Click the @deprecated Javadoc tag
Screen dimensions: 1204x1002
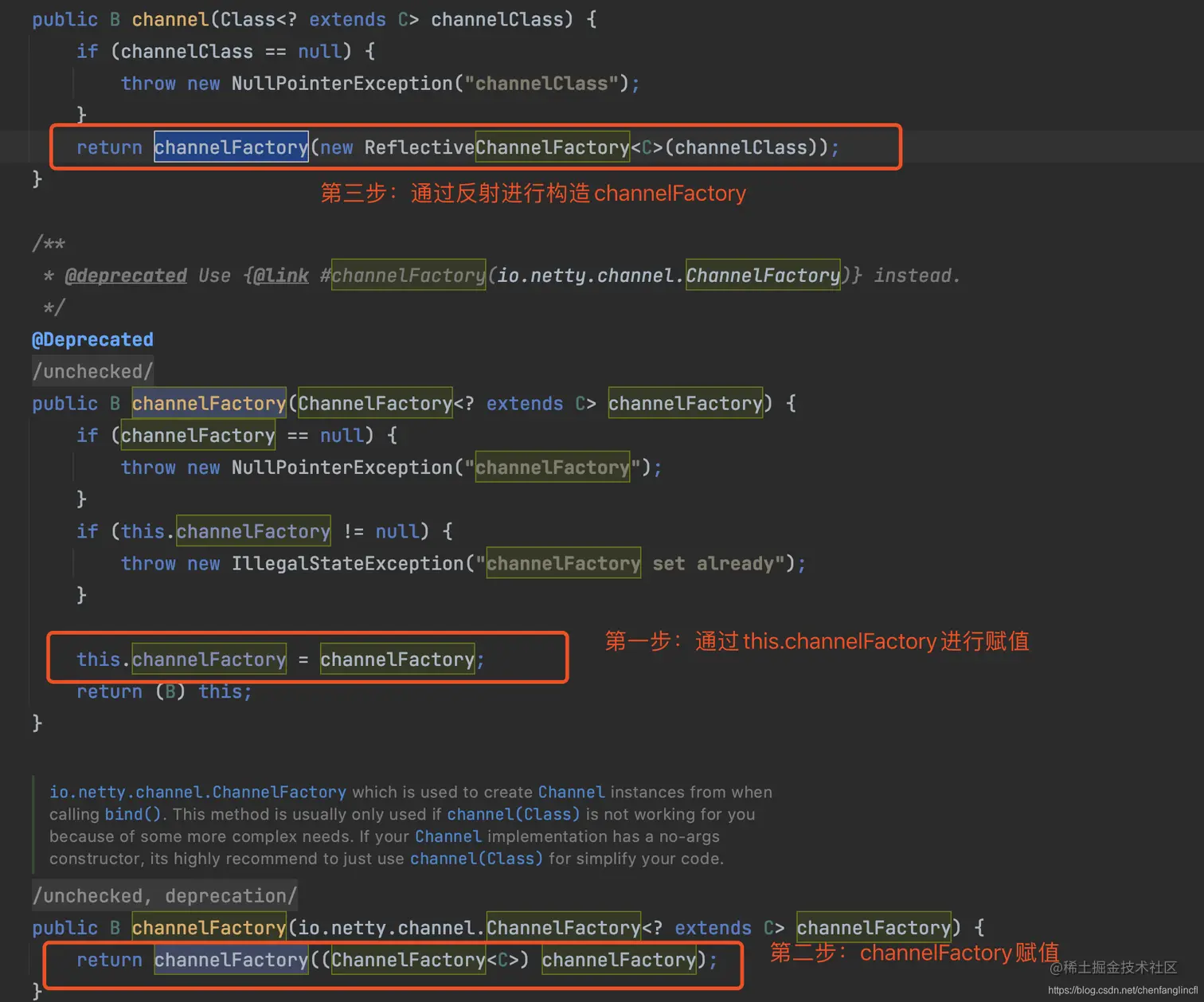coord(126,276)
